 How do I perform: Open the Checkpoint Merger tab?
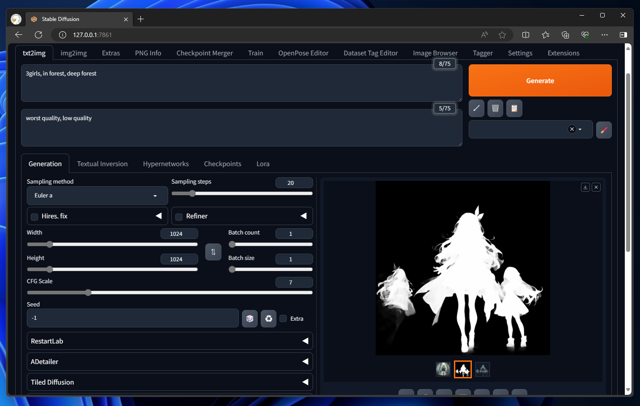[x=204, y=53]
